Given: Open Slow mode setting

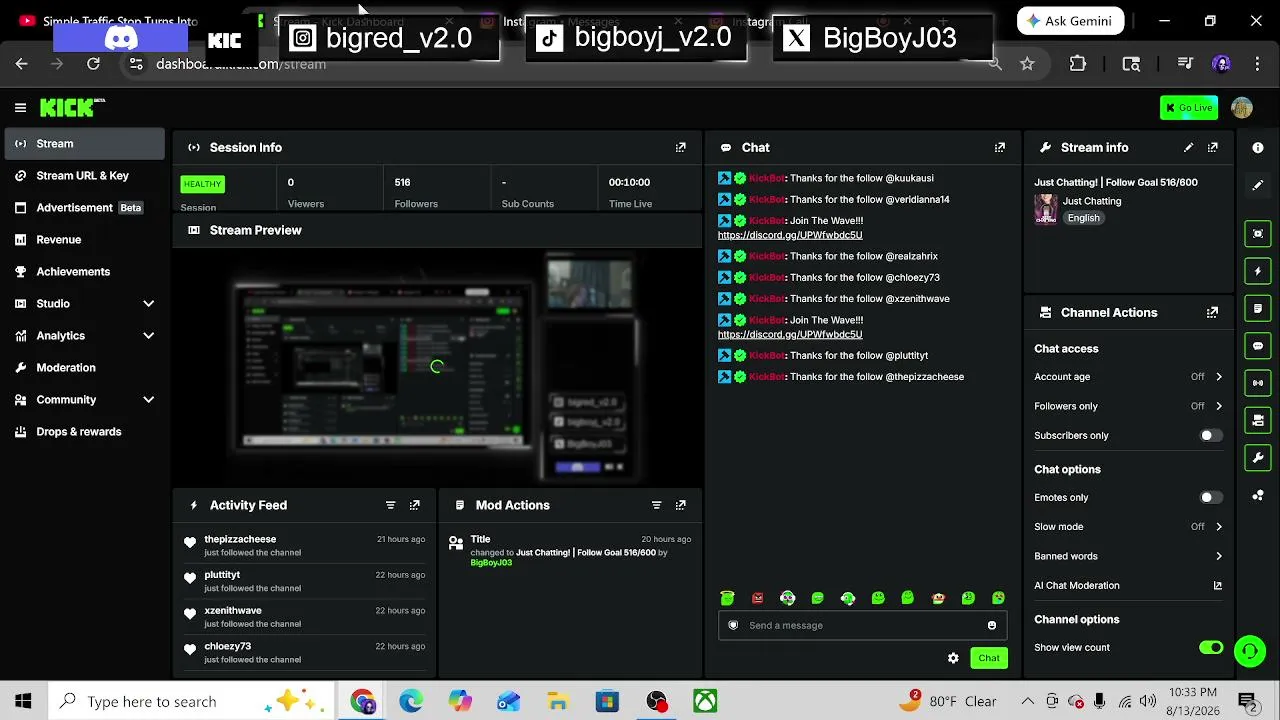Looking at the screenshot, I should 1128,527.
